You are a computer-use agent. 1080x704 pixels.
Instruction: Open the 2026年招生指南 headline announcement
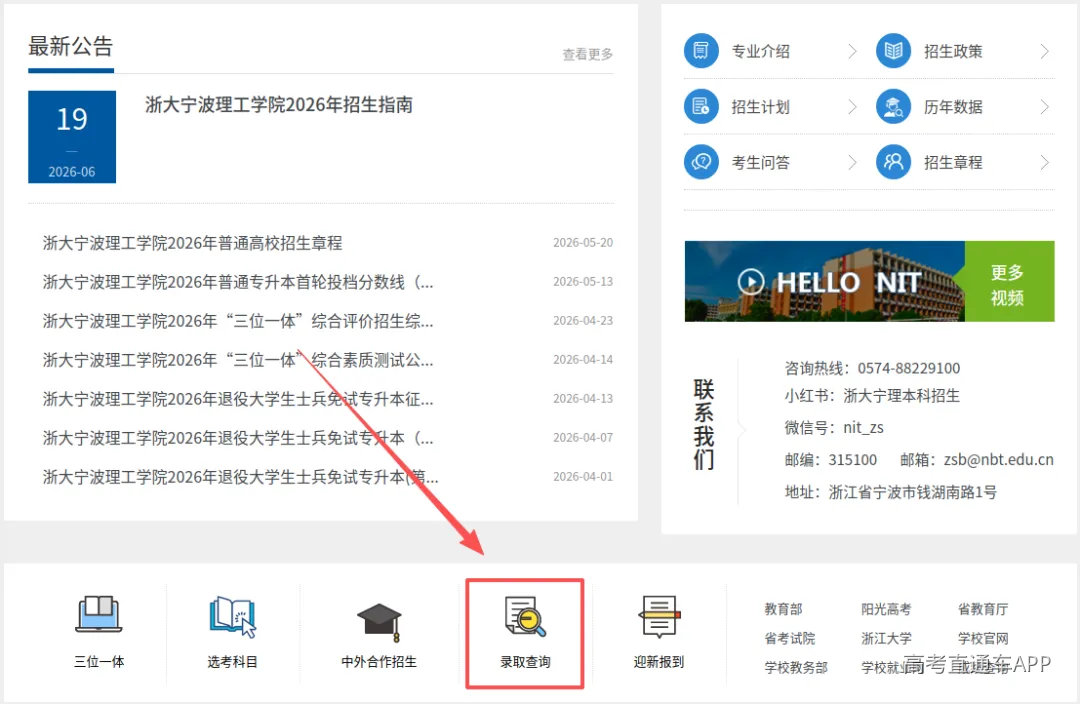[x=279, y=105]
